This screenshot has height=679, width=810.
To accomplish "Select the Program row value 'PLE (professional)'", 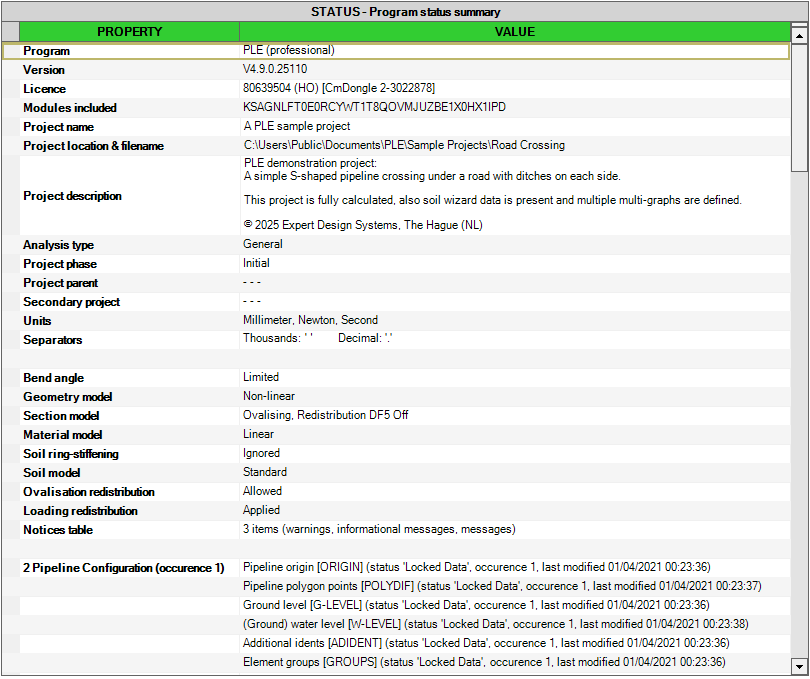I will [x=289, y=50].
